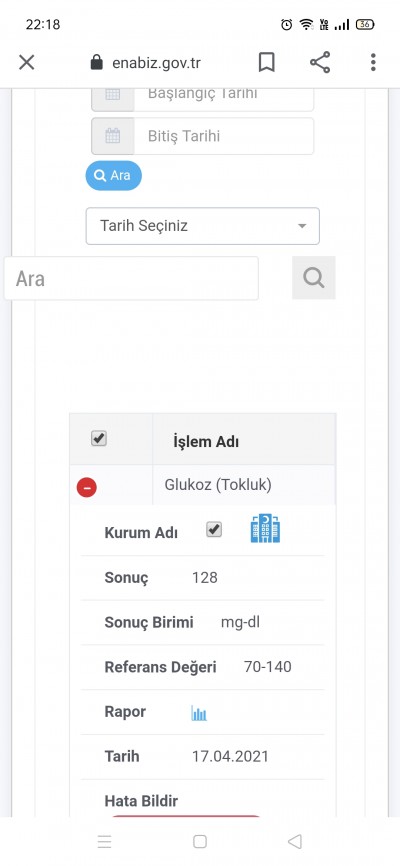Toggle the select-all checkbox in table header
The image size is (400, 866).
point(99,439)
